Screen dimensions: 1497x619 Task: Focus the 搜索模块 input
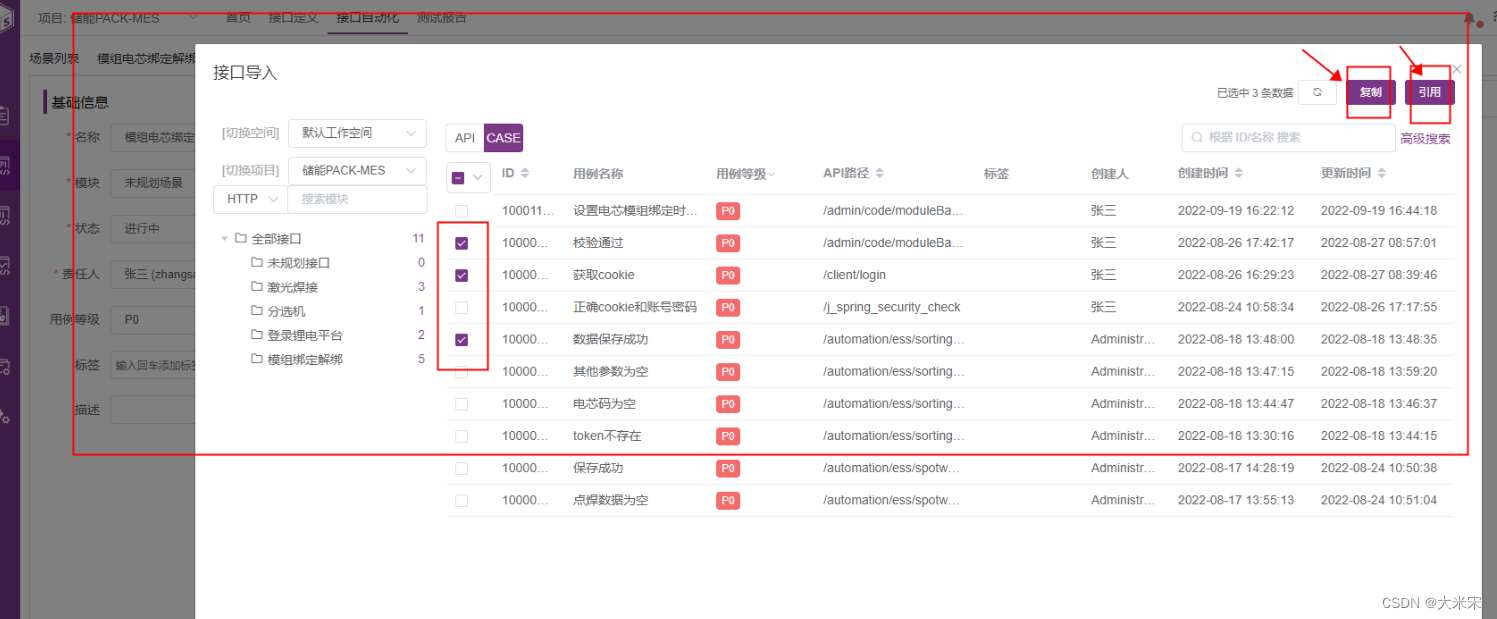point(357,199)
